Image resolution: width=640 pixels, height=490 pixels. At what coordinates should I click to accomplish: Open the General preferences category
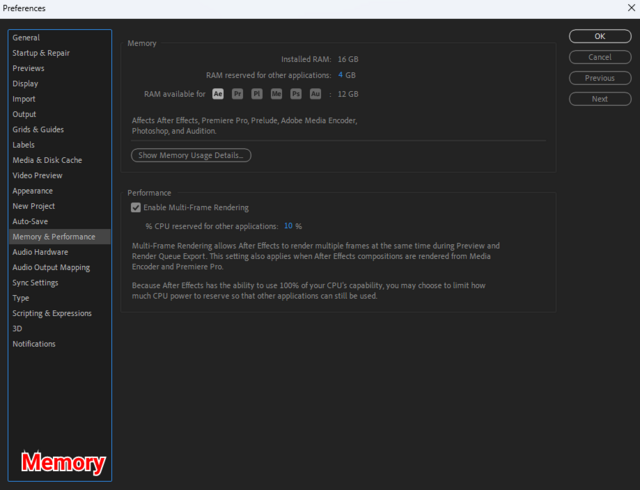[x=26, y=38]
